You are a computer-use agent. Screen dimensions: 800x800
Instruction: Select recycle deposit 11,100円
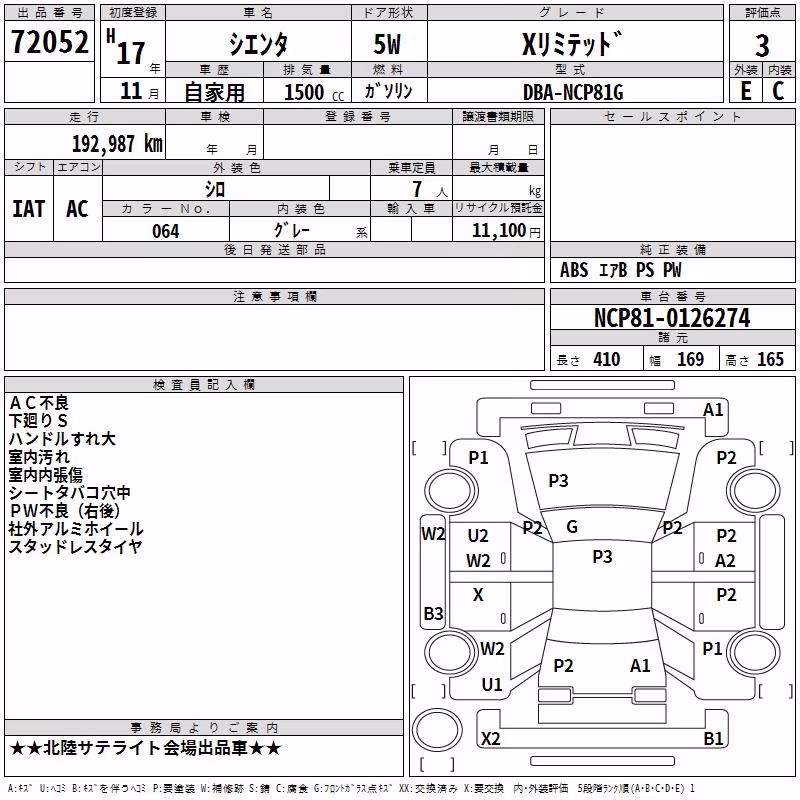click(x=506, y=231)
